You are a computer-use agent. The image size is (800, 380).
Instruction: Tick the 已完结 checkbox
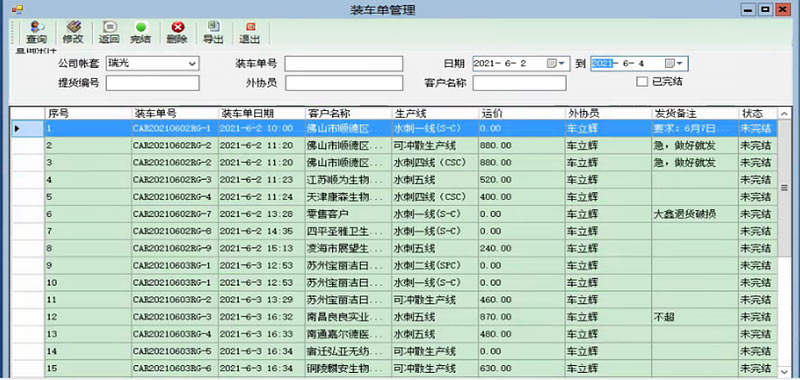[x=642, y=82]
